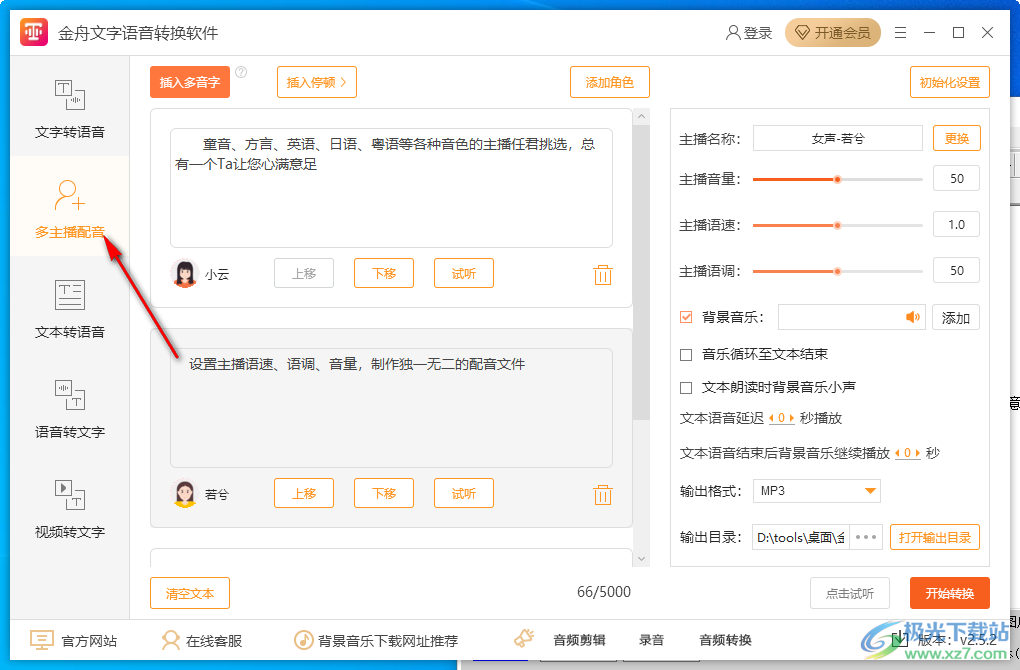Click the speaker icon in 背景音乐 field
The height and width of the screenshot is (670, 1020).
pos(913,316)
